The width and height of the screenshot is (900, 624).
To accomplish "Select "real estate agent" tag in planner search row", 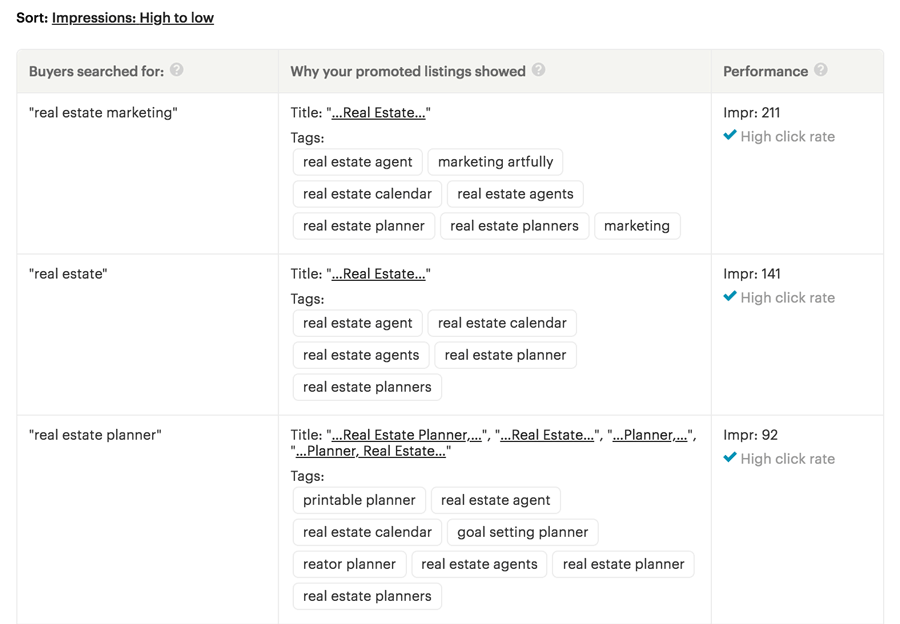I will pos(496,500).
